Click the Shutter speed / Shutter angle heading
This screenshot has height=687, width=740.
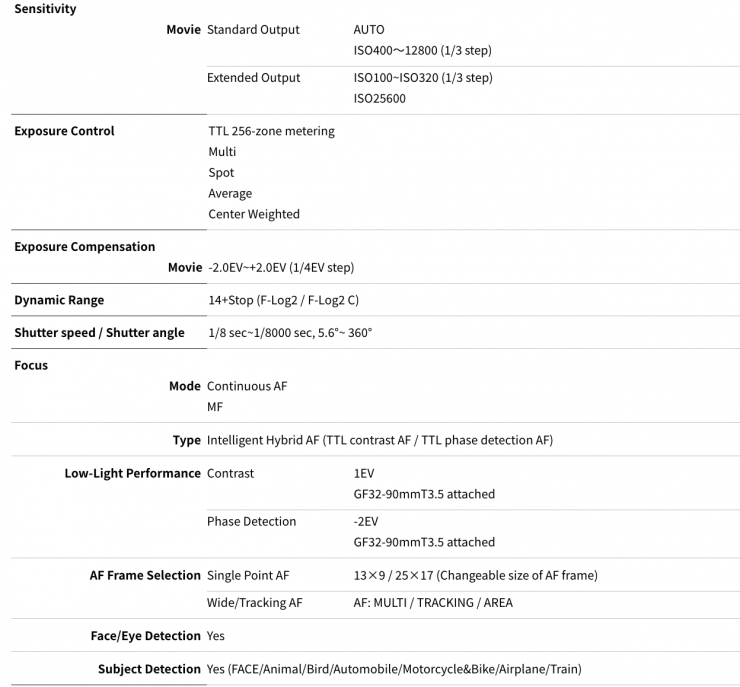pyautogui.click(x=99, y=333)
